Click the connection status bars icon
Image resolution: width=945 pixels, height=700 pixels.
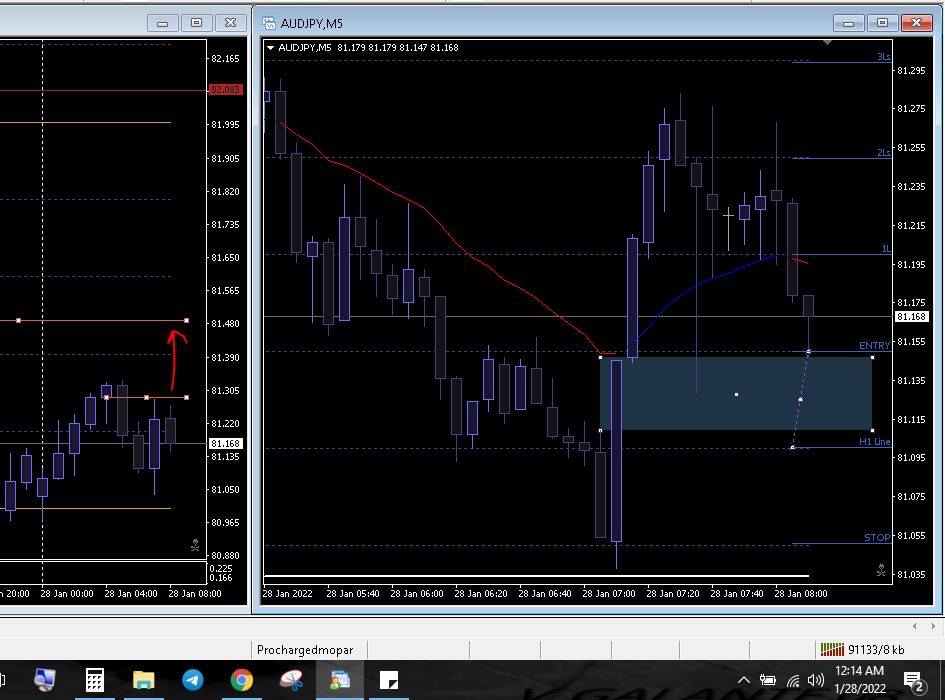pos(832,649)
